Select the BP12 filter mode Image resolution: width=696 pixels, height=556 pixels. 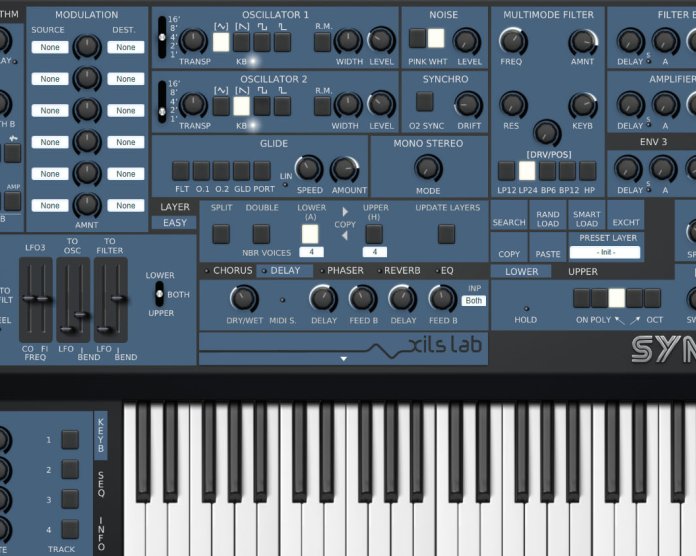point(567,171)
